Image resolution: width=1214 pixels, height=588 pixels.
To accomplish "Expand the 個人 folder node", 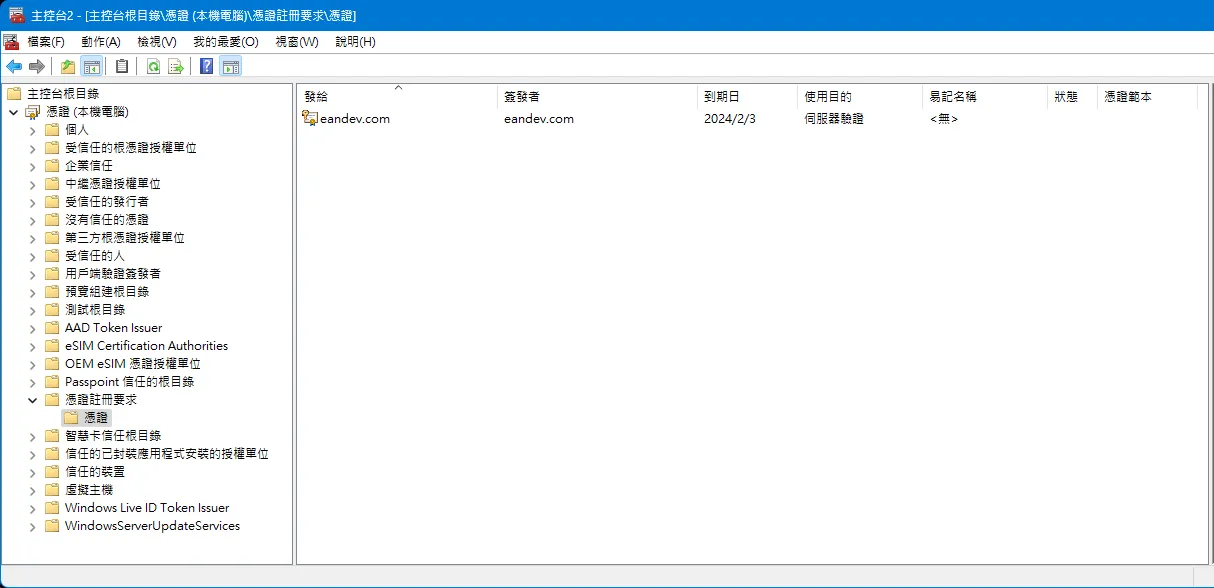I will [x=33, y=130].
